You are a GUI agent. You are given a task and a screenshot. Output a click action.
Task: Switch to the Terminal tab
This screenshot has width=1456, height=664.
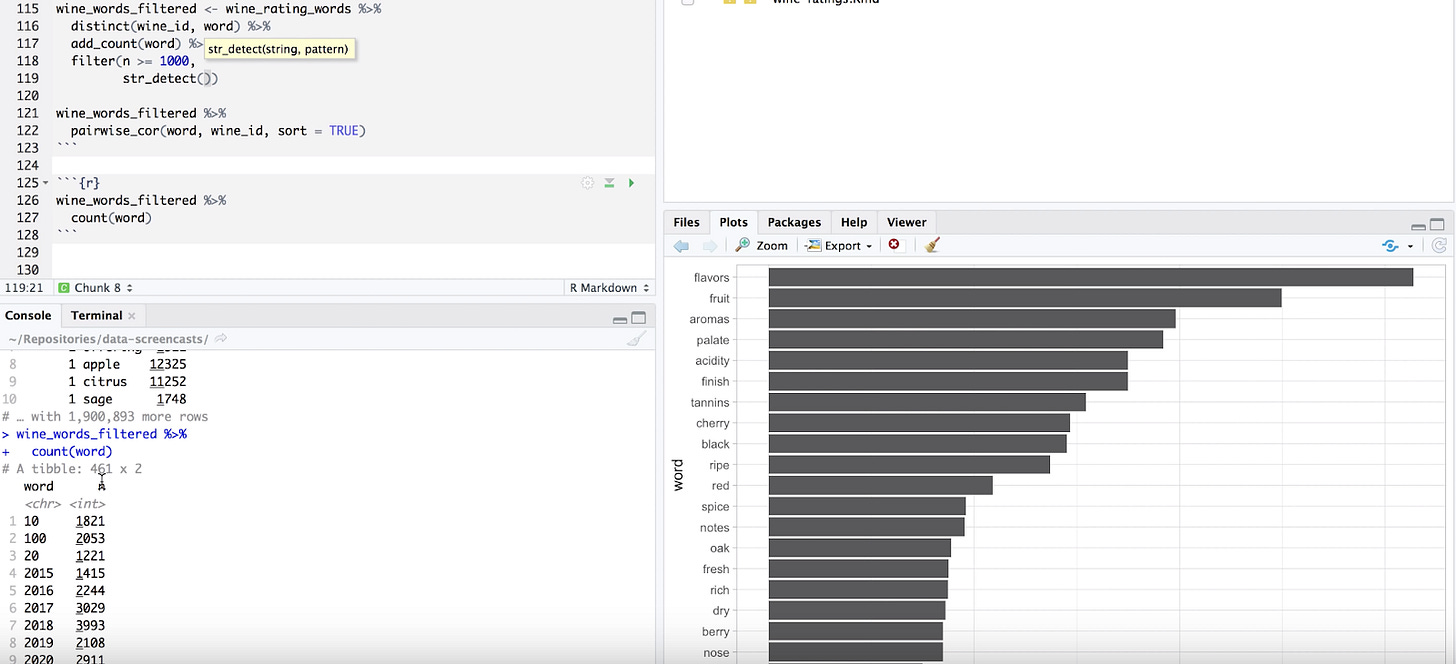96,315
